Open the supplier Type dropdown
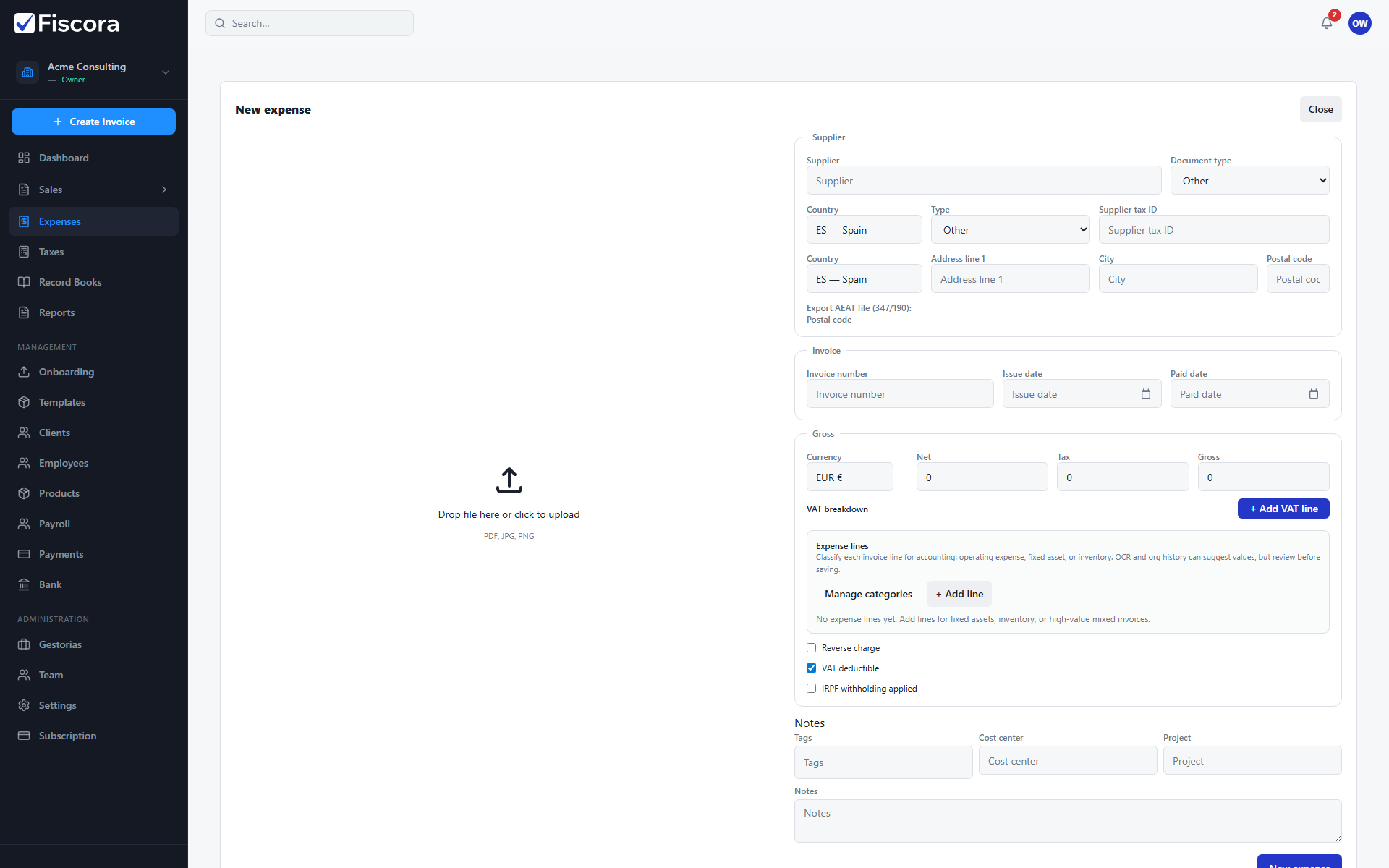 (x=1010, y=230)
